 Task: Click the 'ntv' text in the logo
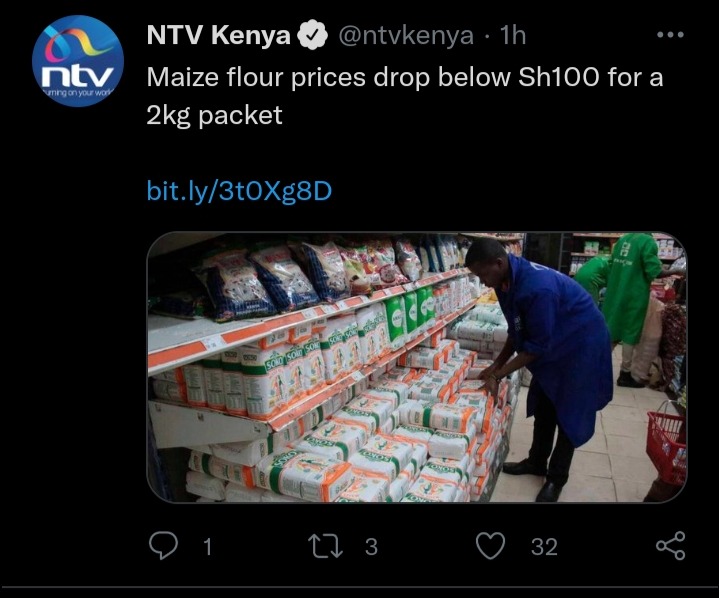click(x=78, y=77)
